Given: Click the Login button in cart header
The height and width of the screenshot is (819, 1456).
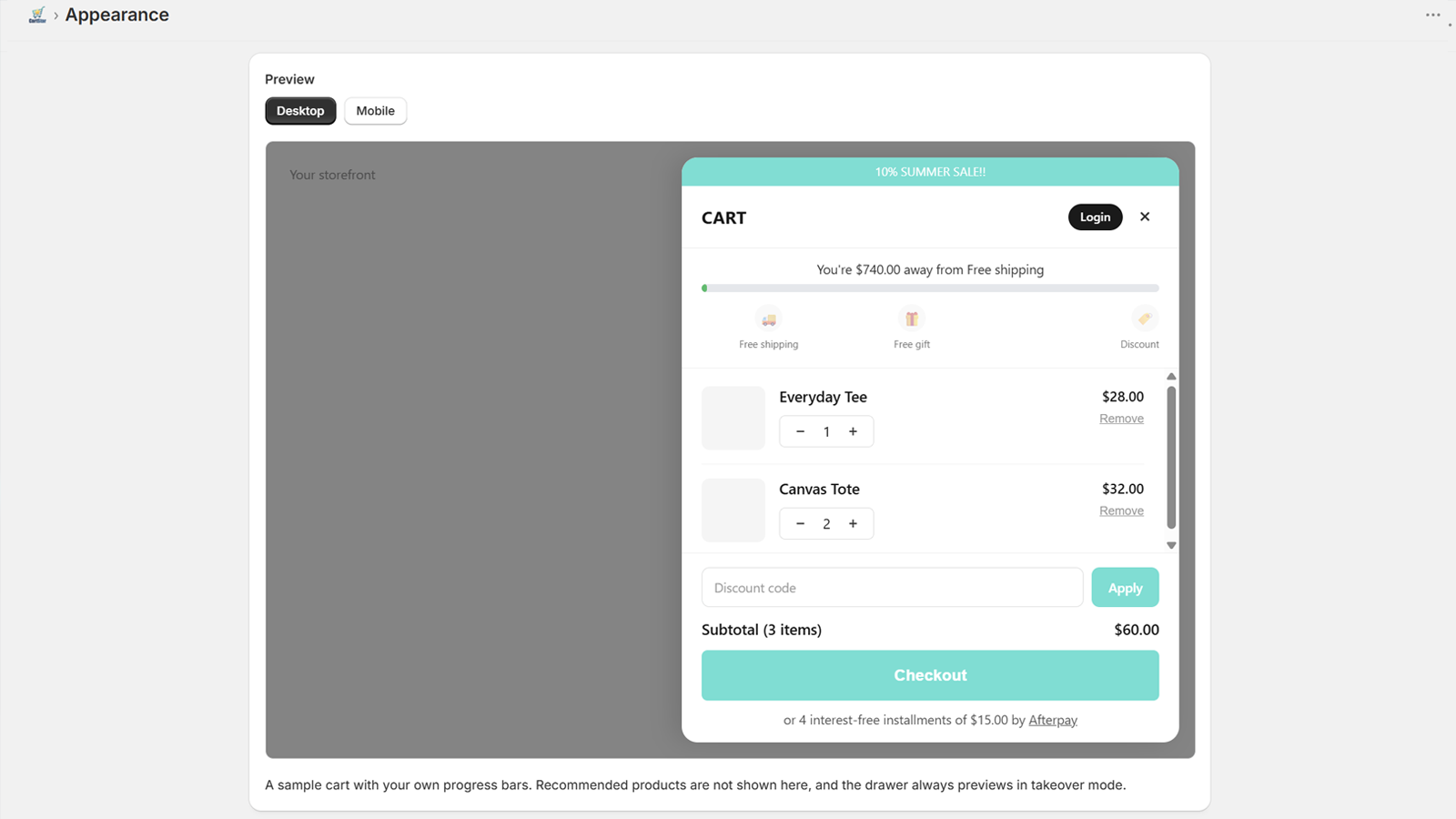Looking at the screenshot, I should pyautogui.click(x=1095, y=217).
